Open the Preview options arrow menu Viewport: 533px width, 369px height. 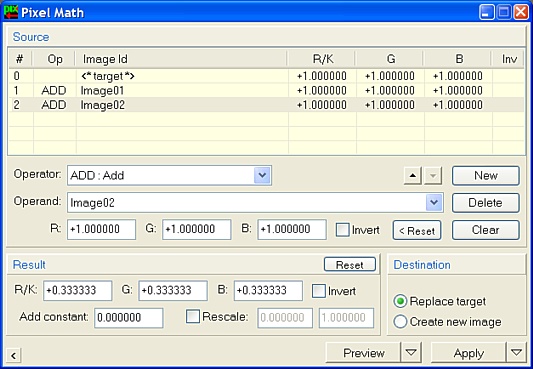point(411,352)
